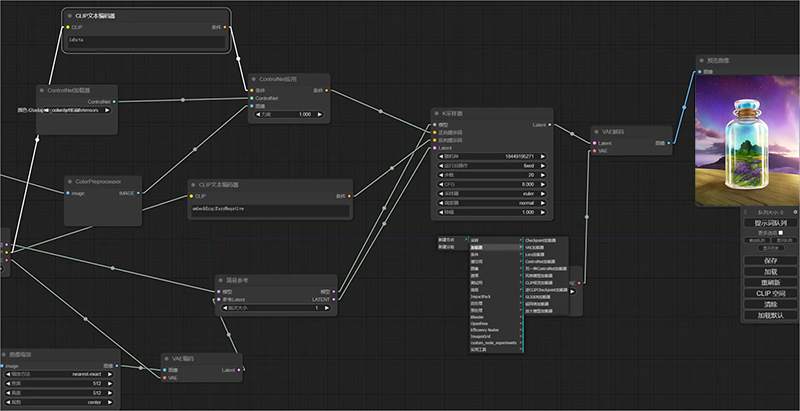Click the 加载默认 button
Image resolution: width=800 pixels, height=411 pixels.
coord(770,316)
